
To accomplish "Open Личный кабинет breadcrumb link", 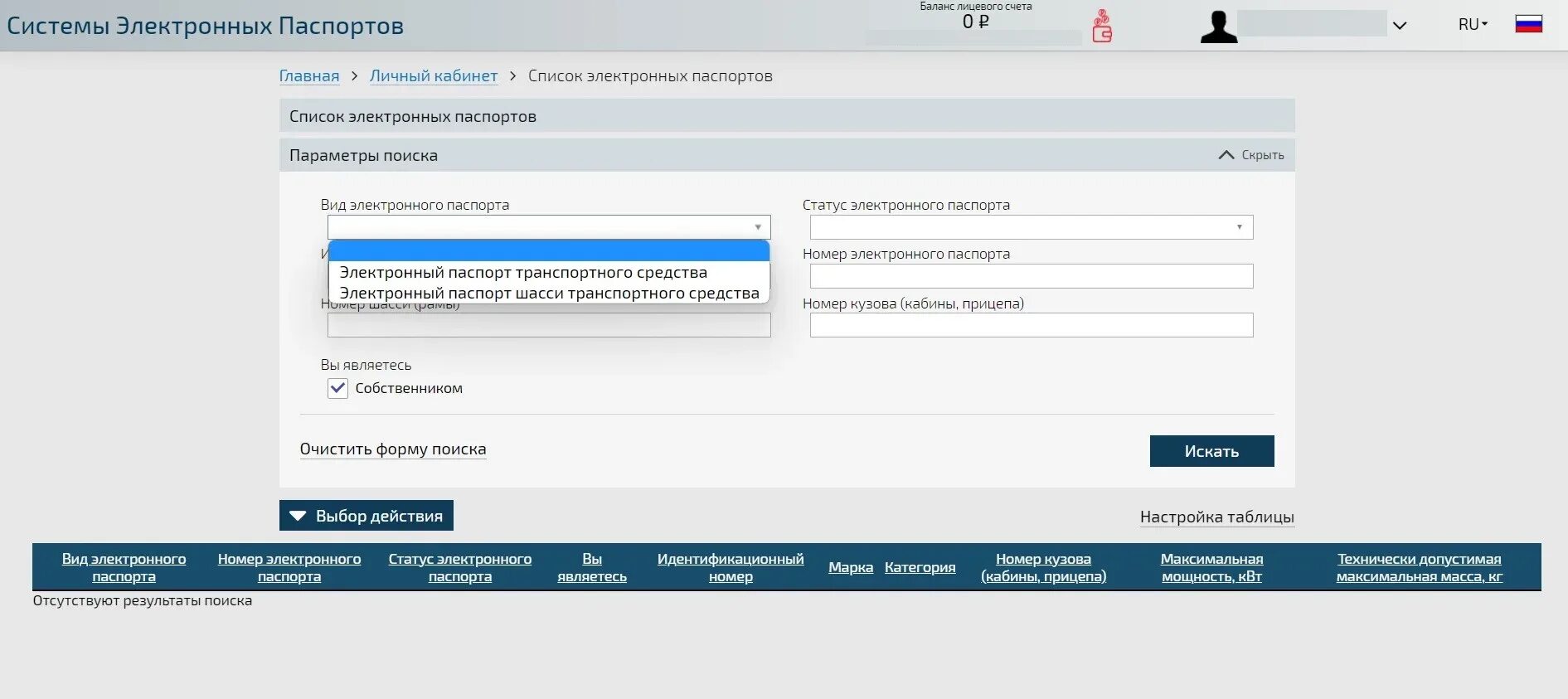I will 434,75.
